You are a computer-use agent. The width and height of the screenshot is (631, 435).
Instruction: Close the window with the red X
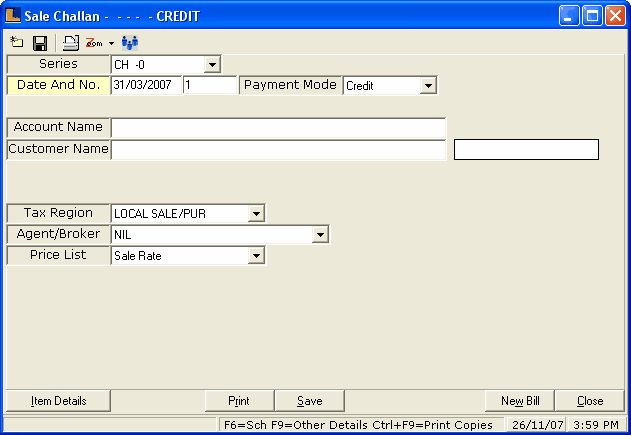point(615,16)
